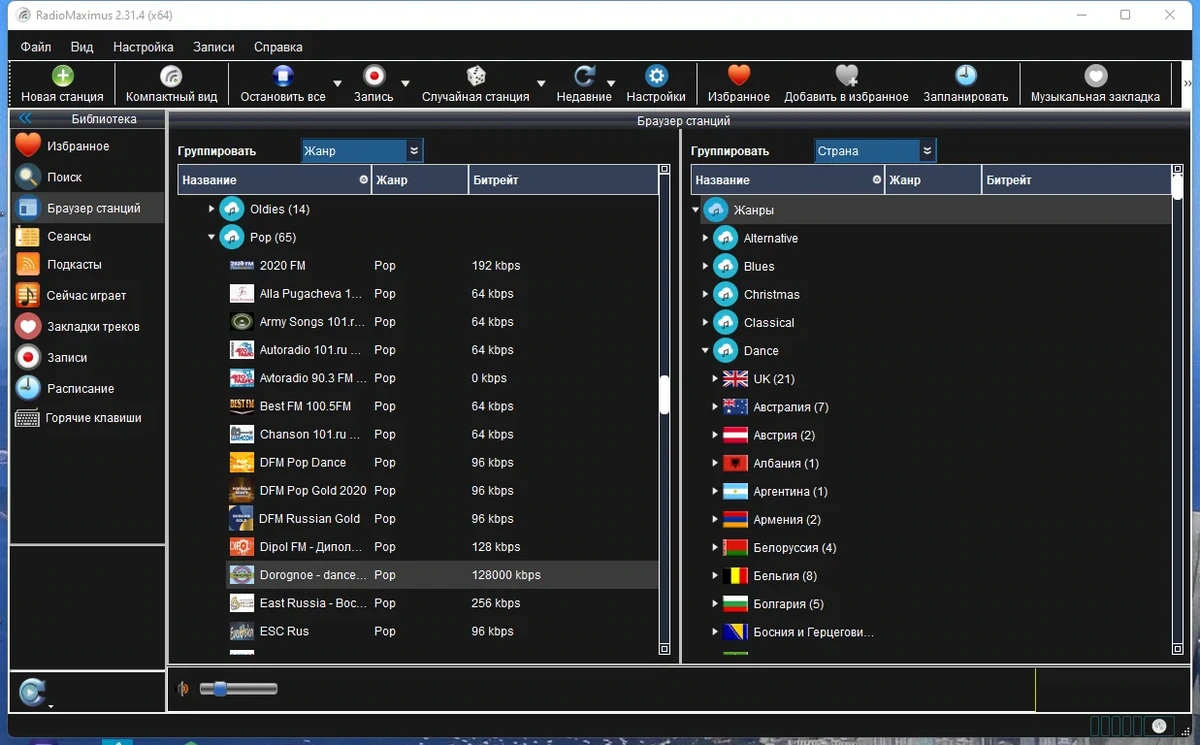
Task: Open the Справка menu
Action: tap(278, 47)
